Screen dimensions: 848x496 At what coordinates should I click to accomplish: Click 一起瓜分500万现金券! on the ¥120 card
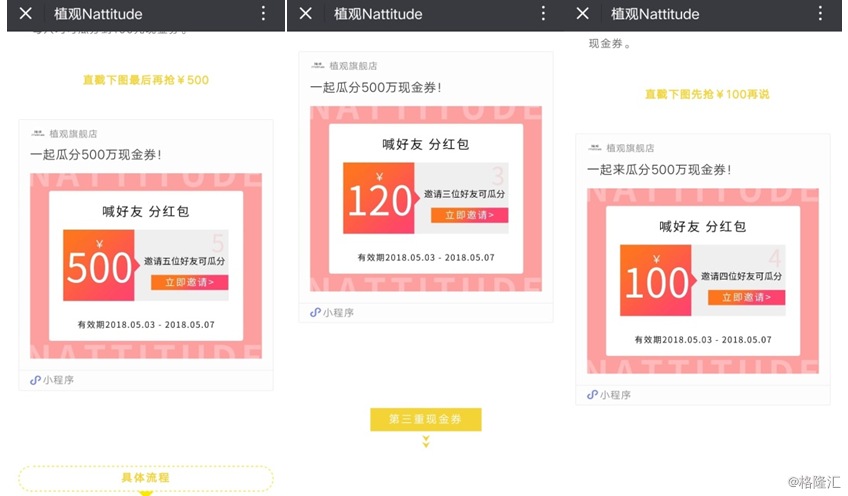(376, 88)
